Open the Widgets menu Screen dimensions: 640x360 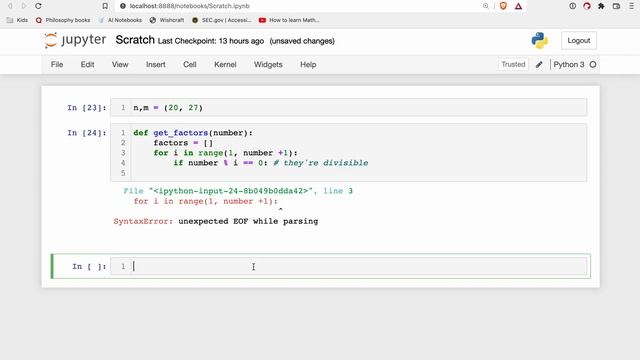click(x=268, y=64)
